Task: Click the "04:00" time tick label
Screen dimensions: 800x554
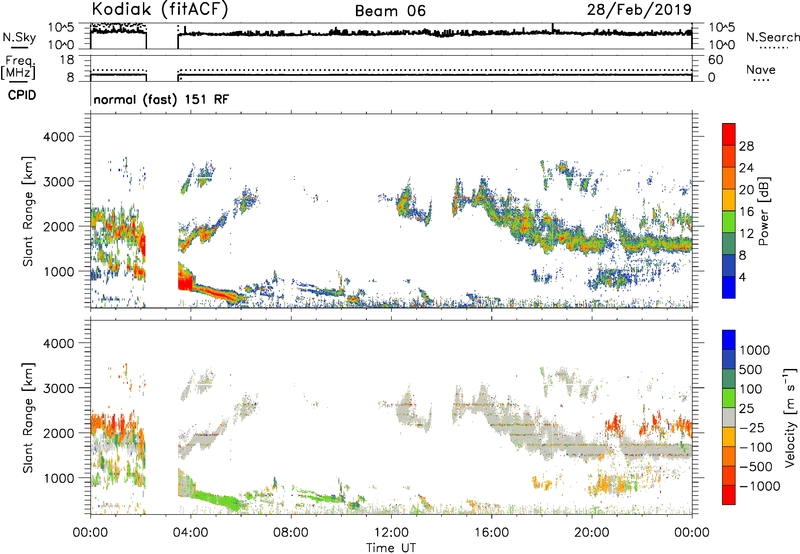Action: coord(190,533)
